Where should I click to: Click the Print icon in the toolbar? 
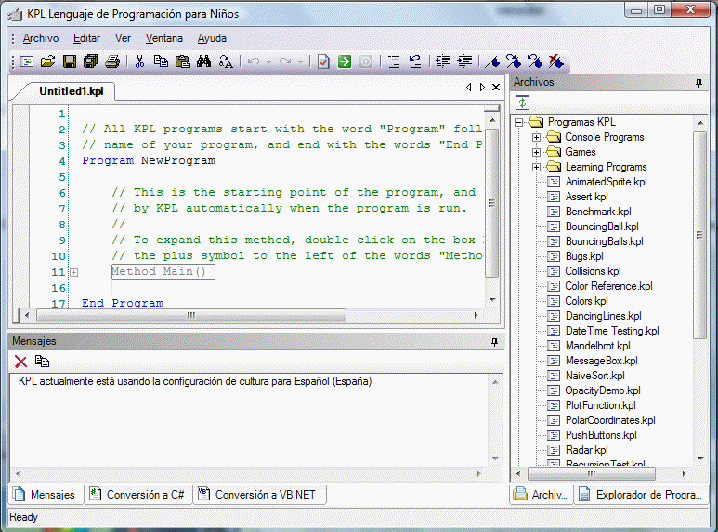pos(113,61)
